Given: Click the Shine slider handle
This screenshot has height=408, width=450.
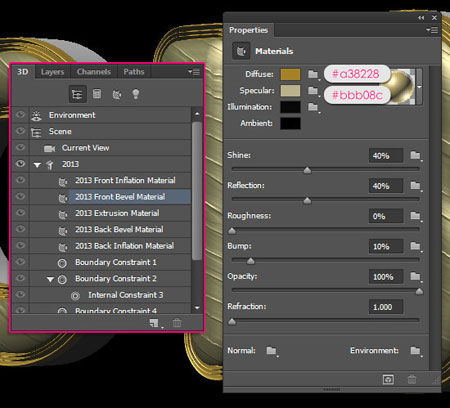Looking at the screenshot, I should point(307,170).
